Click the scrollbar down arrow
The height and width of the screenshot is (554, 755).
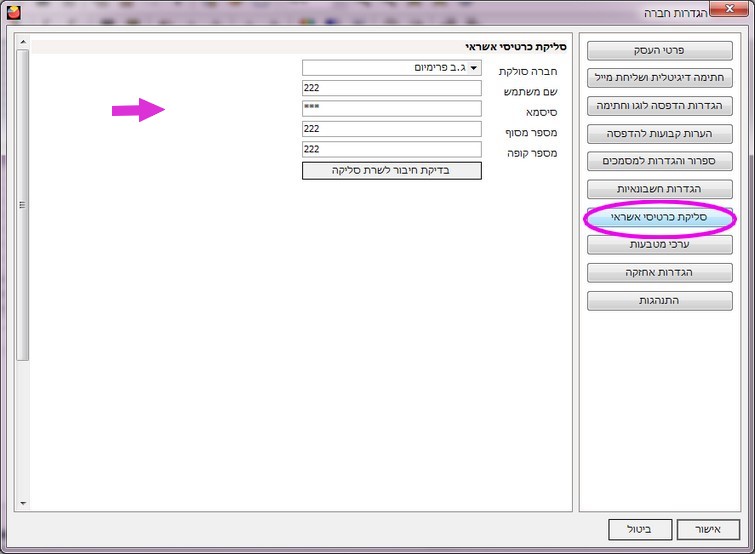click(24, 503)
